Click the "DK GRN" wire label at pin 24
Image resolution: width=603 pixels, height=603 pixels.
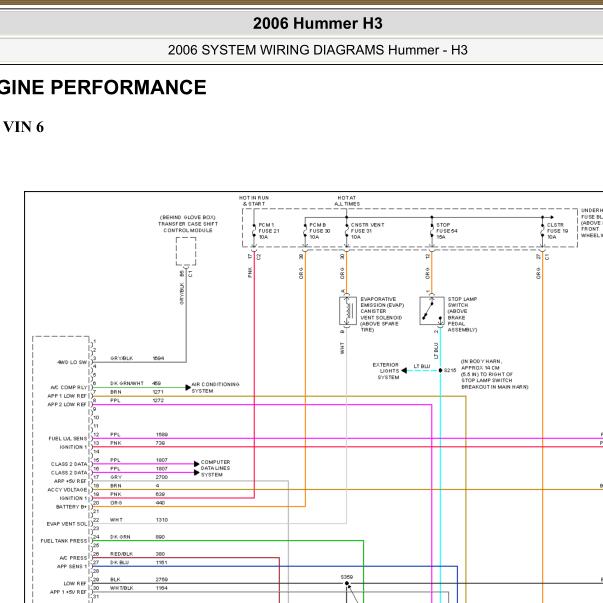(120, 536)
